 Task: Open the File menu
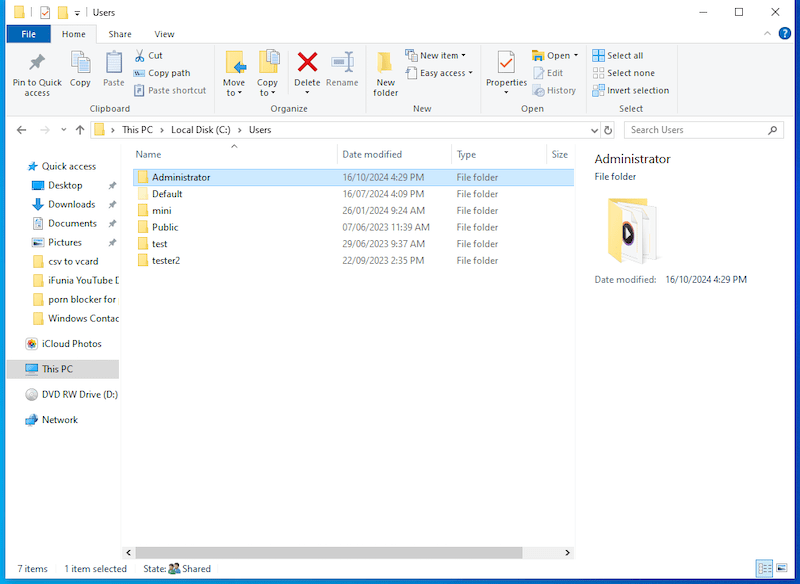coord(28,33)
